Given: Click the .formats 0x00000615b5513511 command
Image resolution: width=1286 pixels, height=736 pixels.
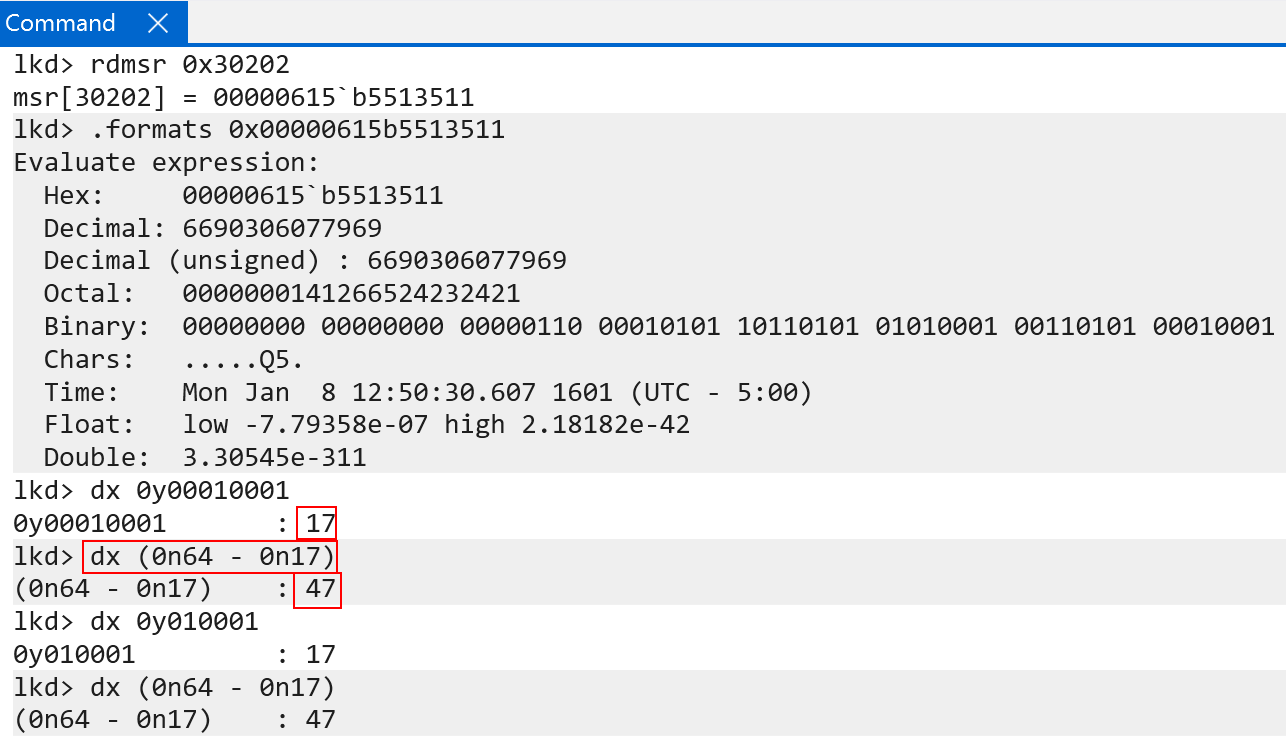Looking at the screenshot, I should (x=259, y=130).
